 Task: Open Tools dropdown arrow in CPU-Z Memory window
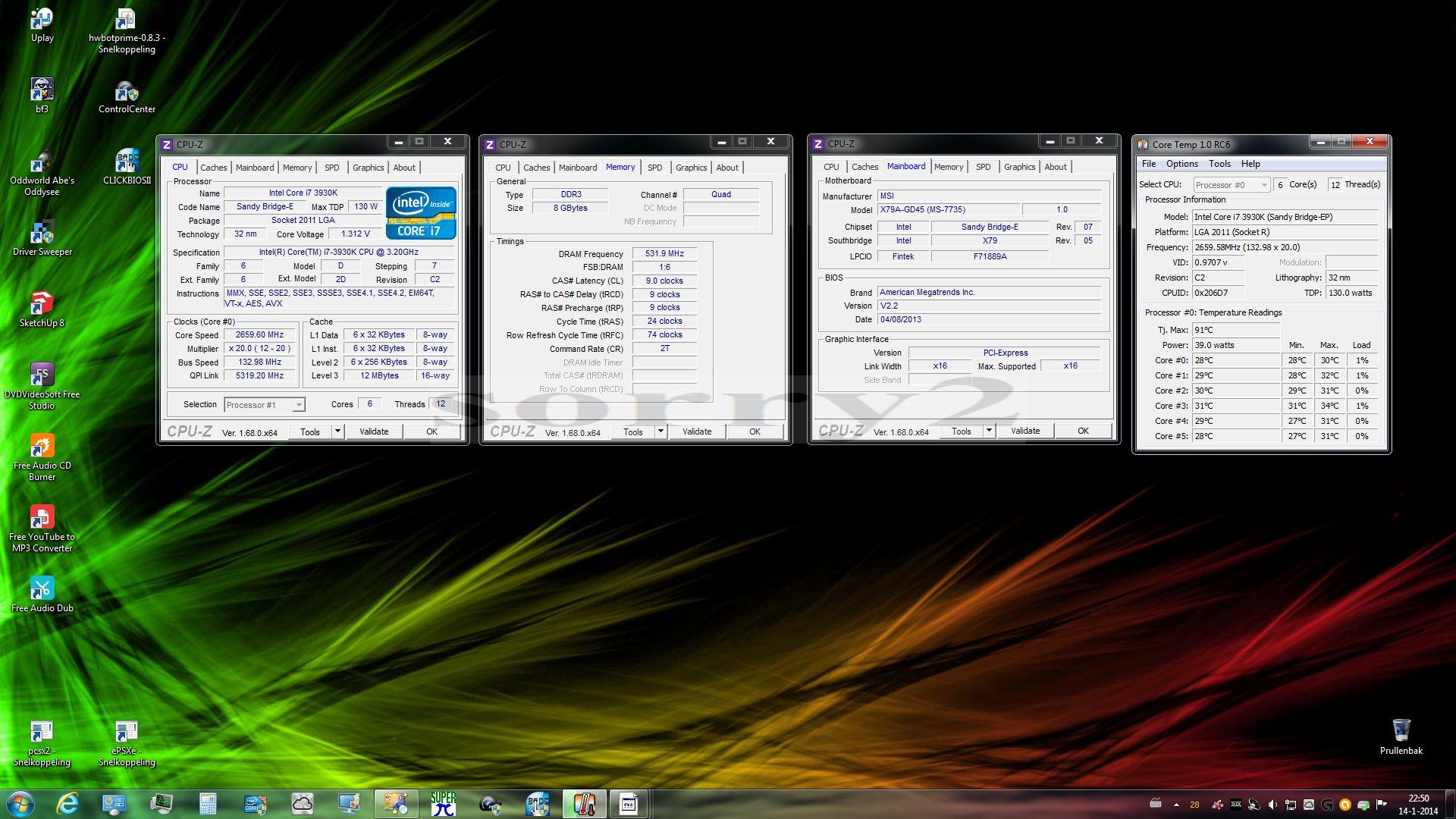(661, 431)
